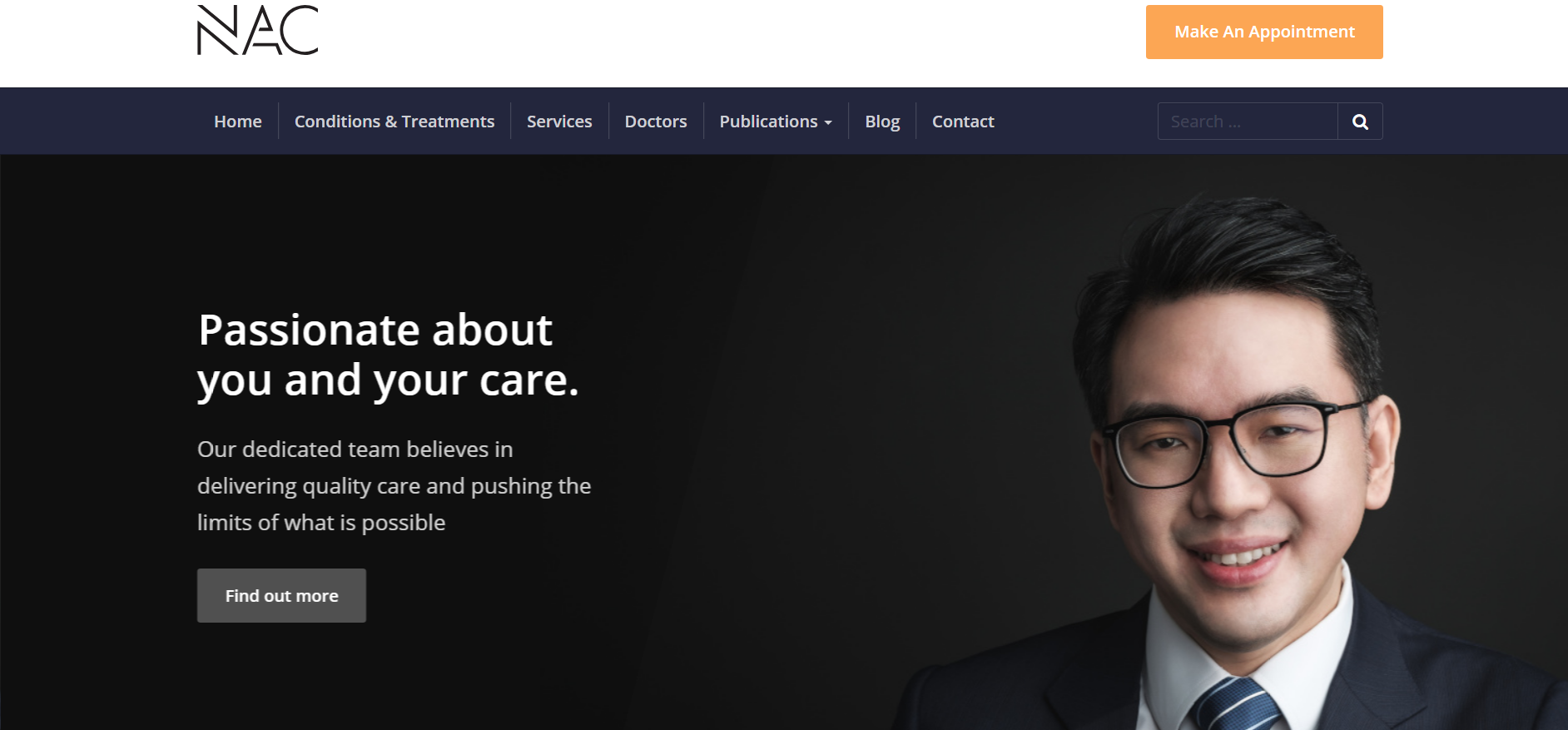Screen dimensions: 1568x730
Task: Click the Find out more button
Action: (x=281, y=595)
